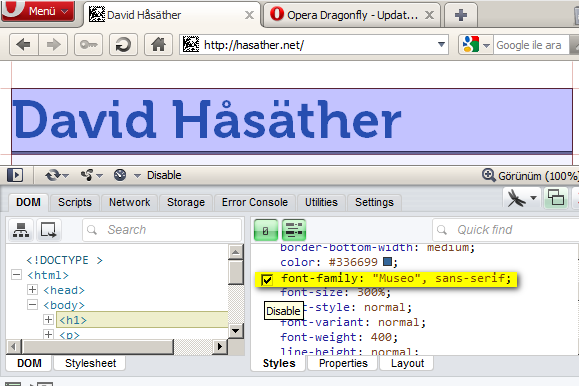Open the Opera Menü button
The image size is (579, 386).
point(37,10)
